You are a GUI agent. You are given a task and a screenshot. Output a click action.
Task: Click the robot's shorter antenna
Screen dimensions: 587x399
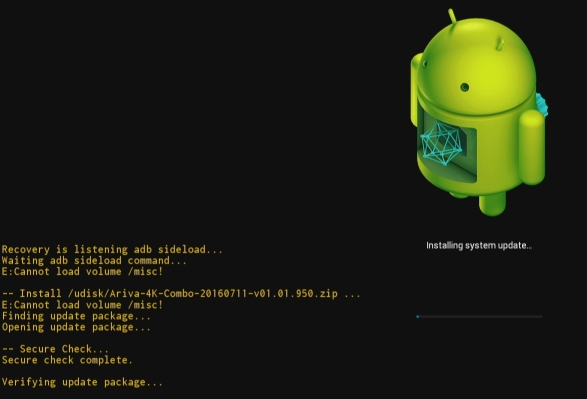(500, 45)
